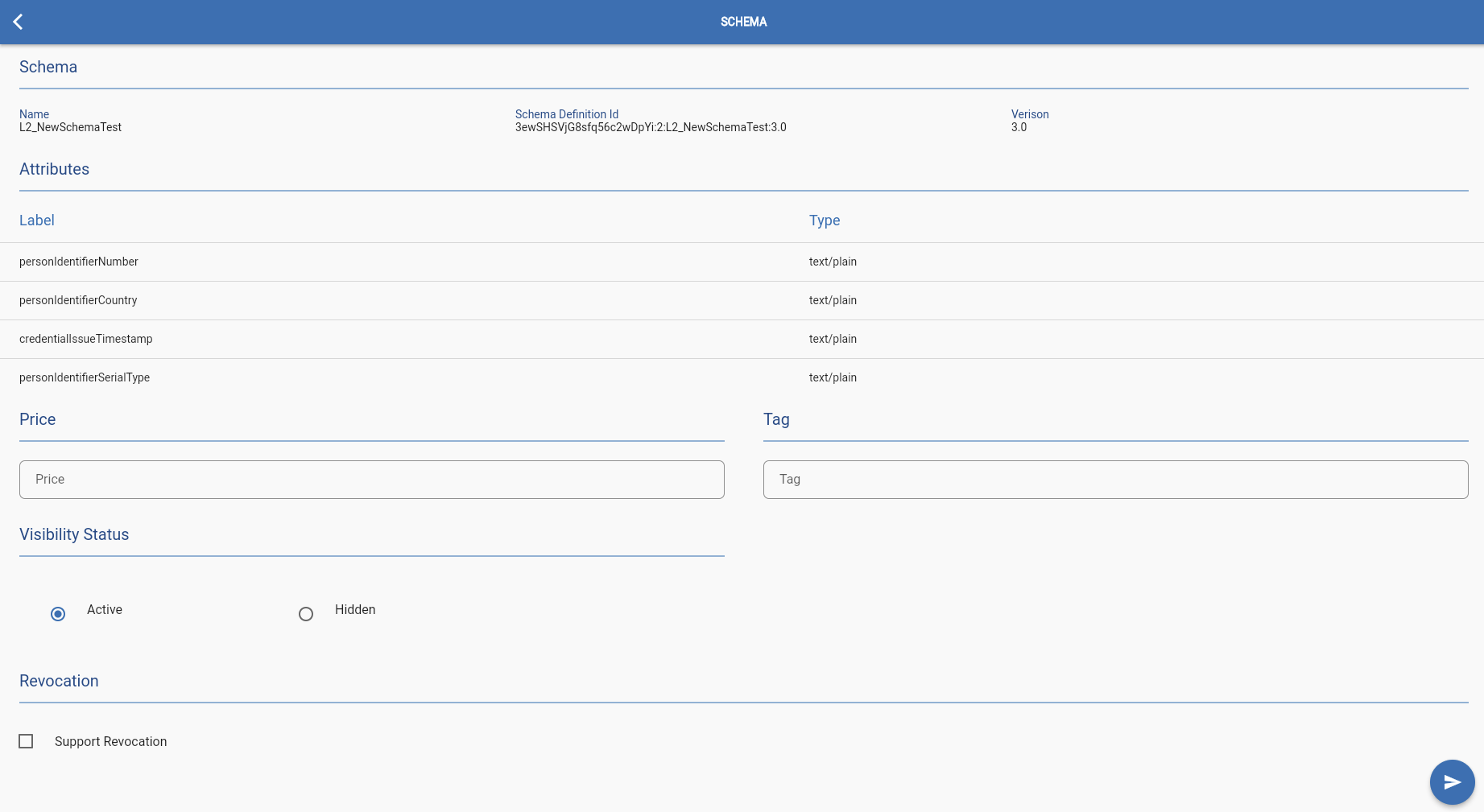Click into the Tag input field

point(1116,480)
